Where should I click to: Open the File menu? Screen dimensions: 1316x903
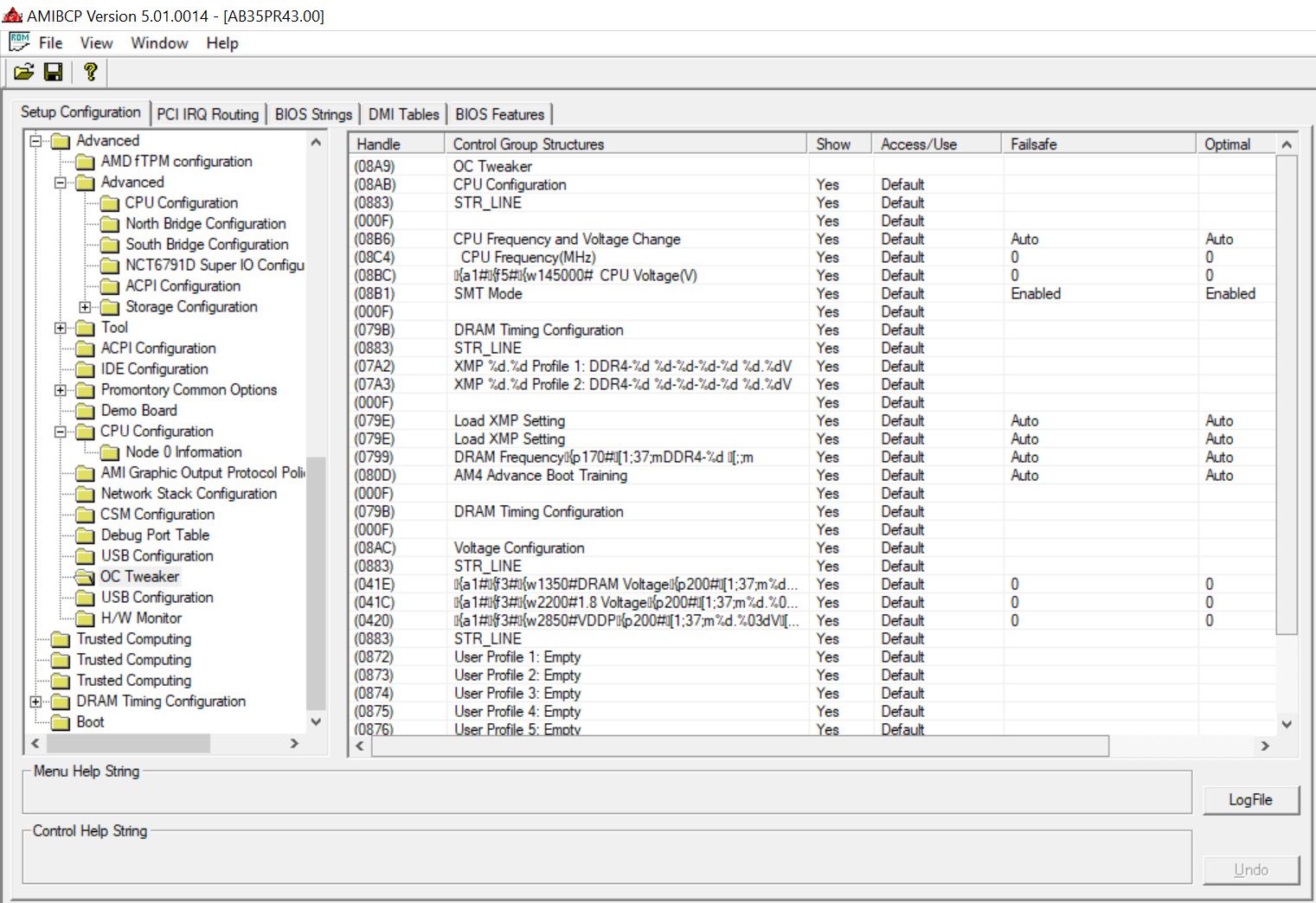click(x=50, y=43)
